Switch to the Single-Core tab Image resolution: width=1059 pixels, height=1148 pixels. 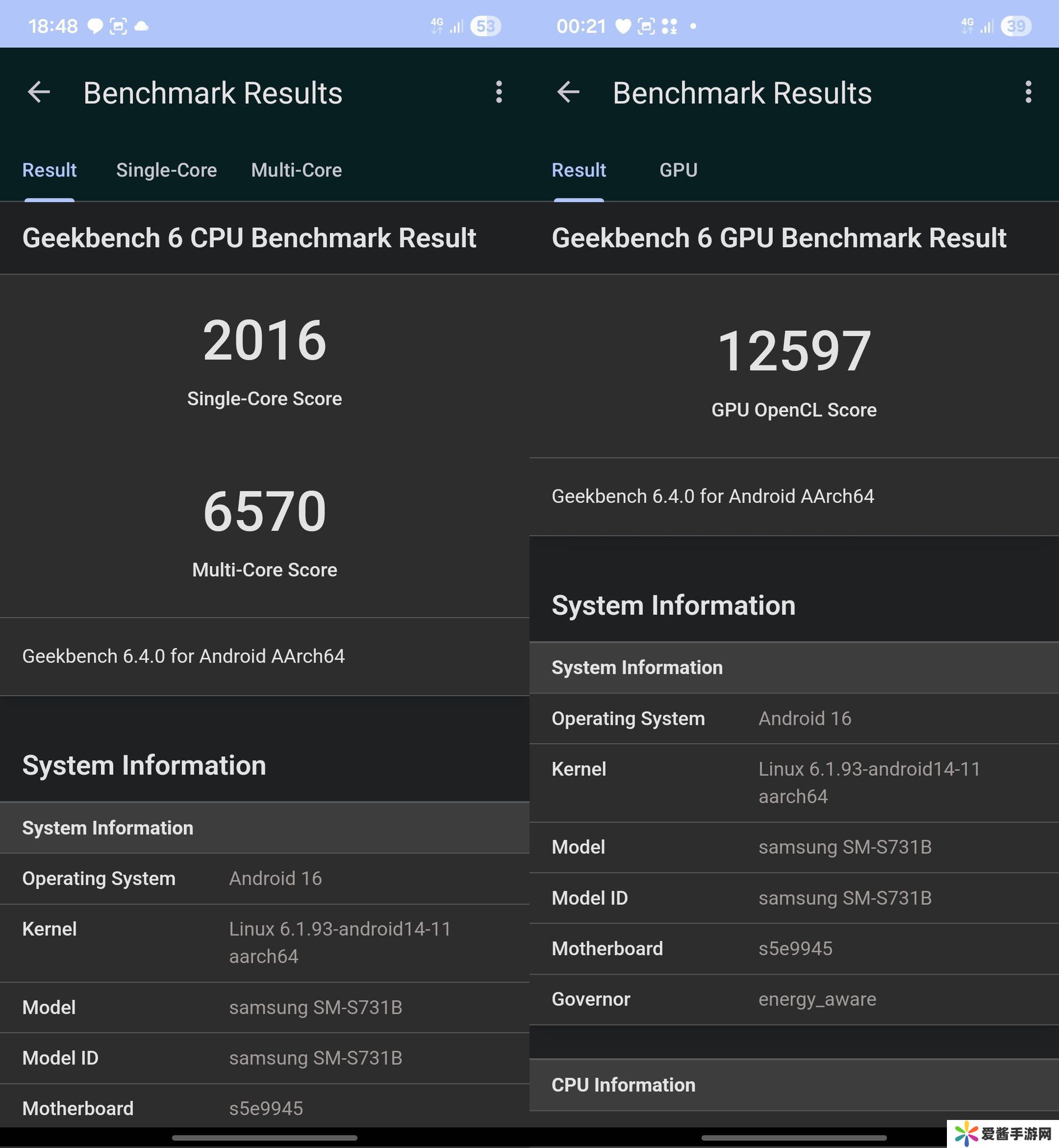pyautogui.click(x=166, y=170)
